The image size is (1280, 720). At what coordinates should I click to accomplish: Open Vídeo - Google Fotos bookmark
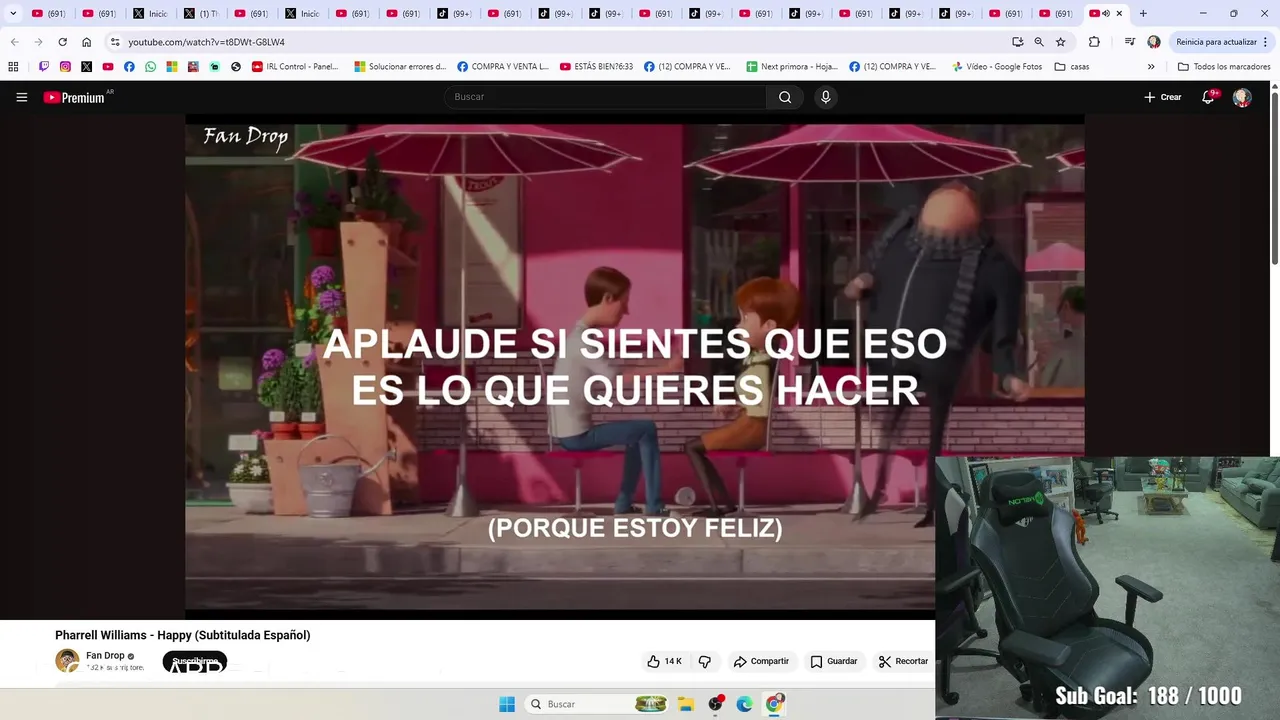(x=996, y=67)
